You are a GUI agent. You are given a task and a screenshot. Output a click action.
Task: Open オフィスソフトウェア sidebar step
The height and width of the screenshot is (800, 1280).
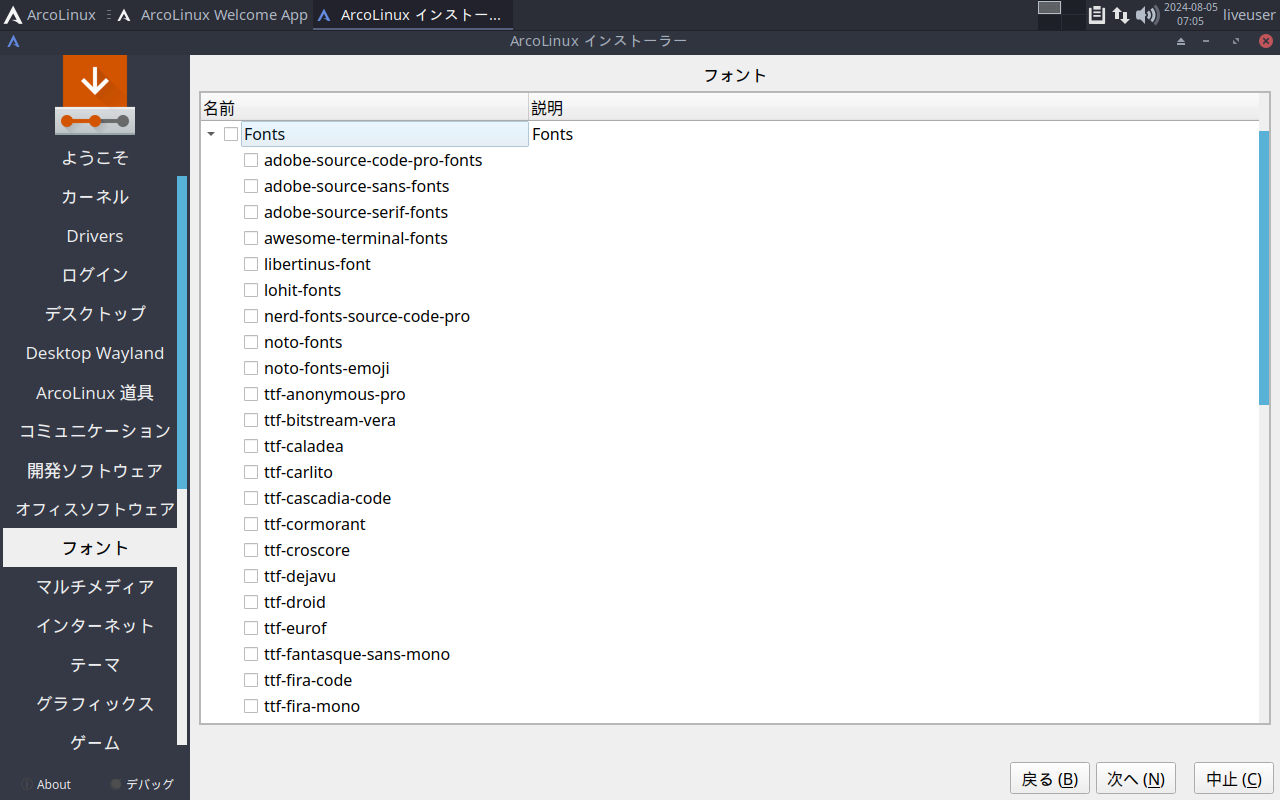coord(95,509)
